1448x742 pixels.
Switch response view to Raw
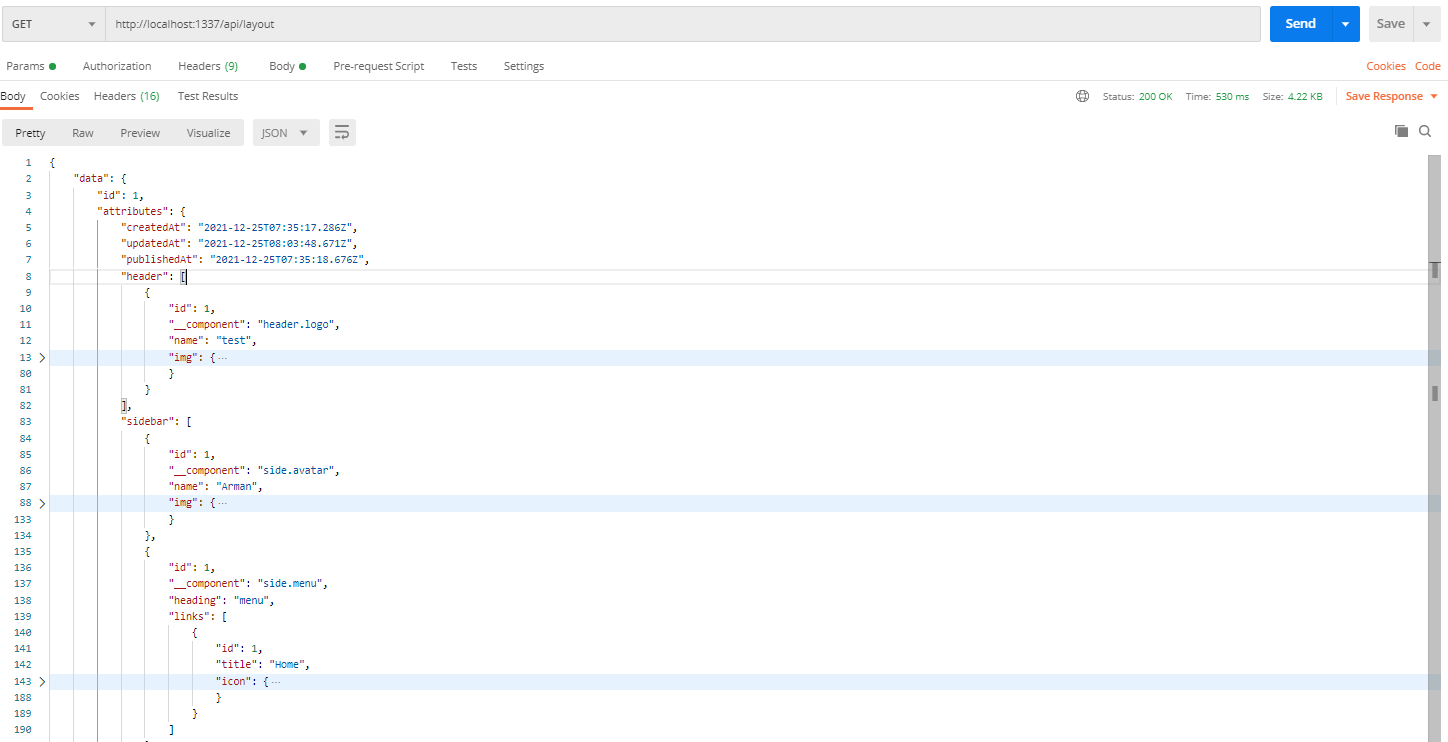82,131
